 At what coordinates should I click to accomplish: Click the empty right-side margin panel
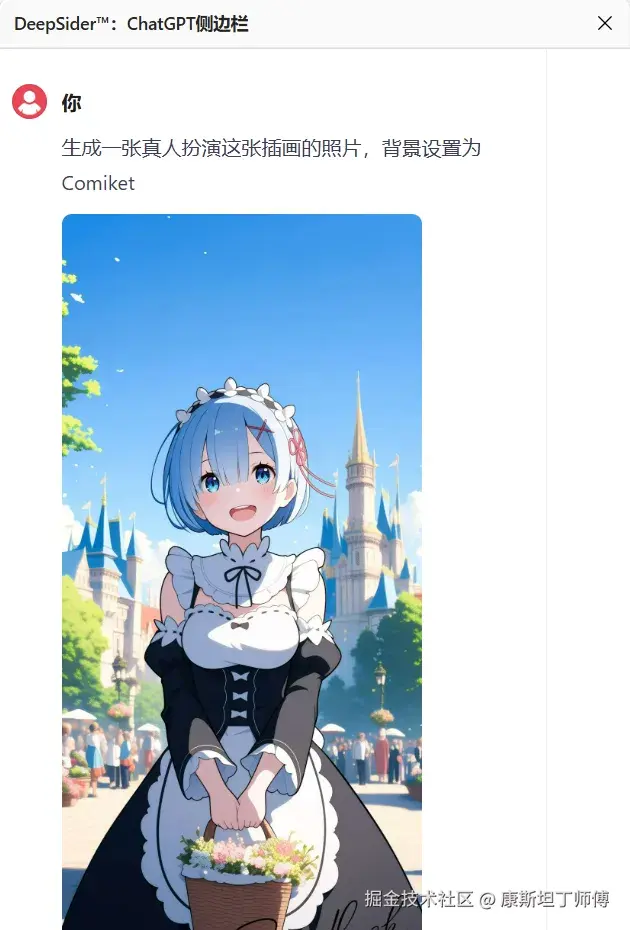point(588,474)
